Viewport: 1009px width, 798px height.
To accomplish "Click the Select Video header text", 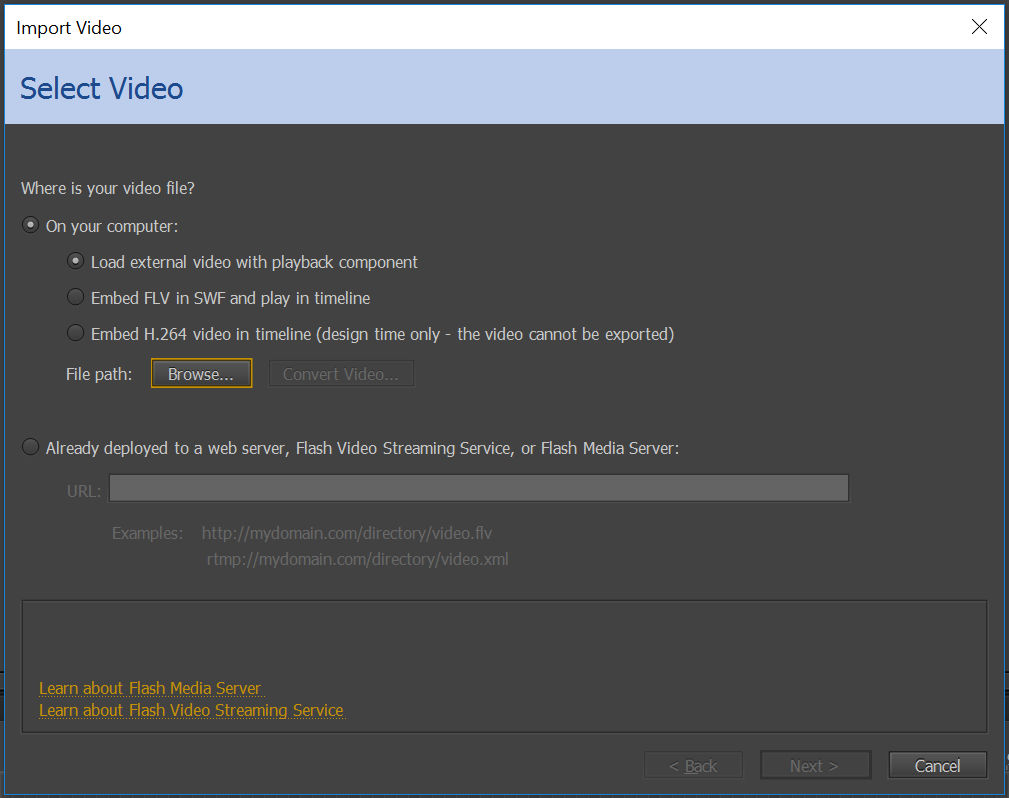I will [x=101, y=89].
